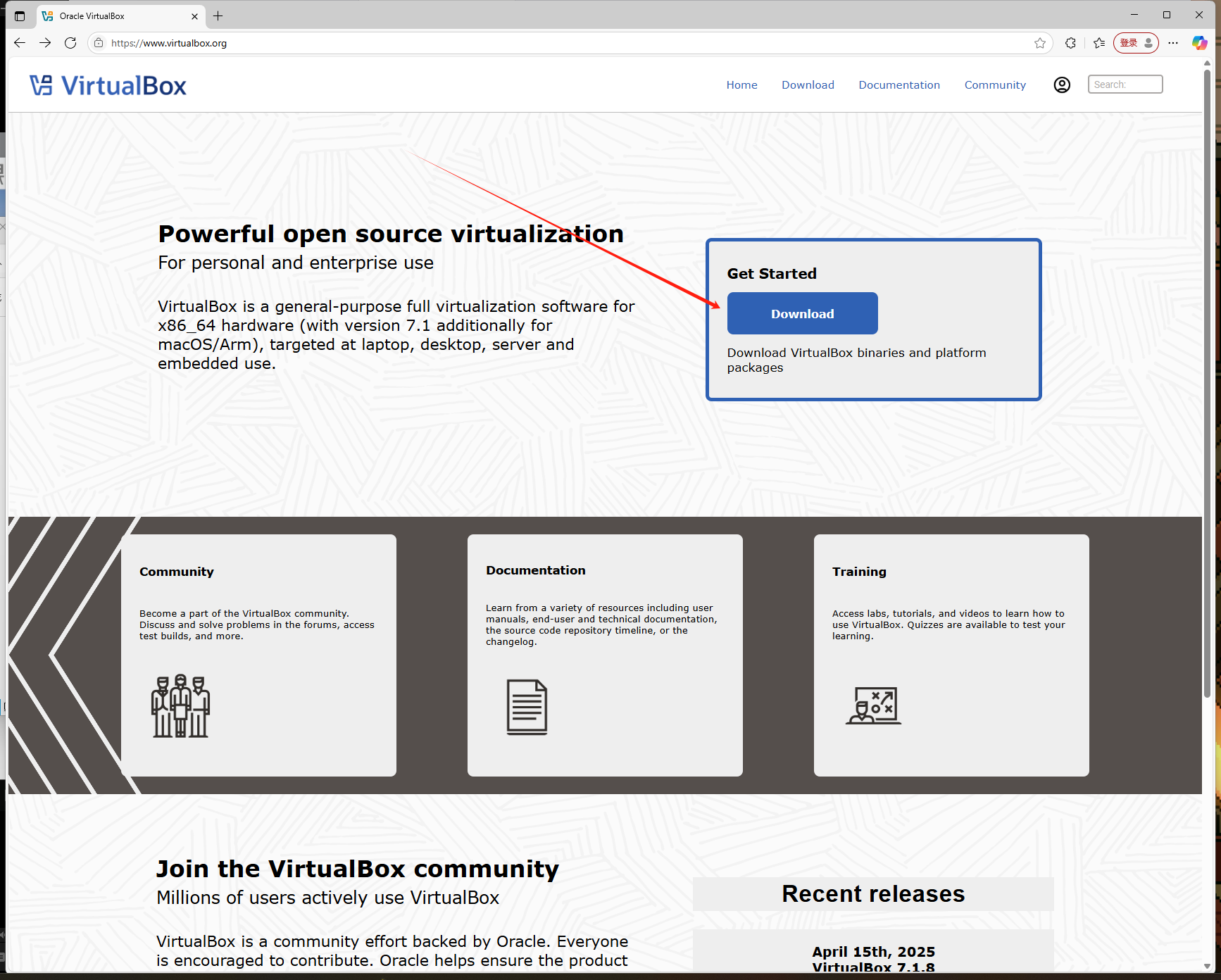The height and width of the screenshot is (980, 1221).
Task: Open browser settings three-dot menu
Action: (1173, 43)
